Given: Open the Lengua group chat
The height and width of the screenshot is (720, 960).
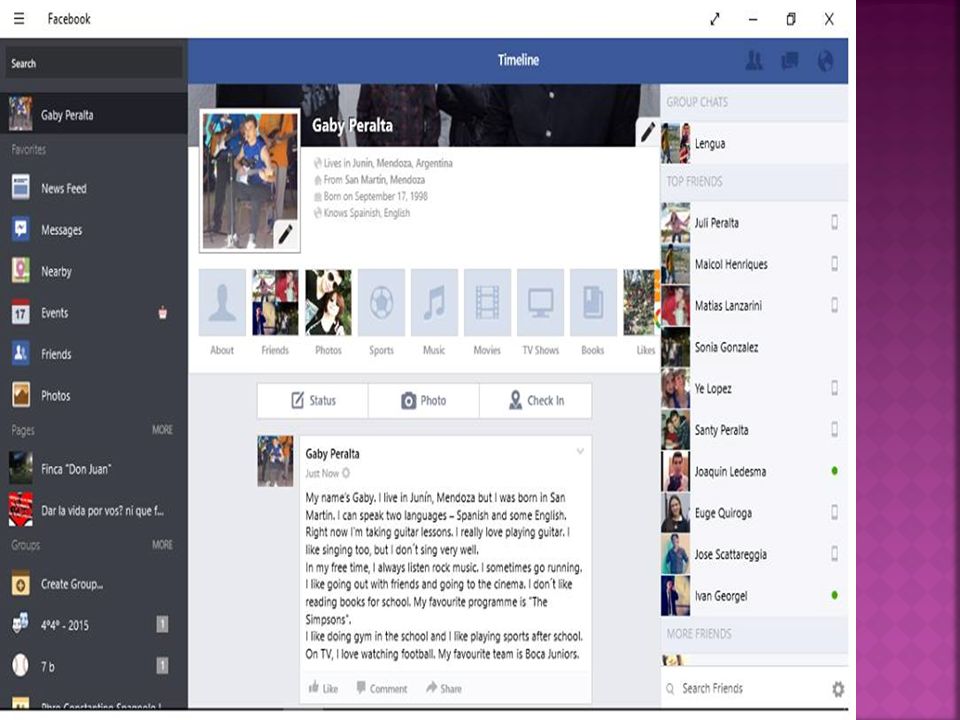Looking at the screenshot, I should click(754, 143).
